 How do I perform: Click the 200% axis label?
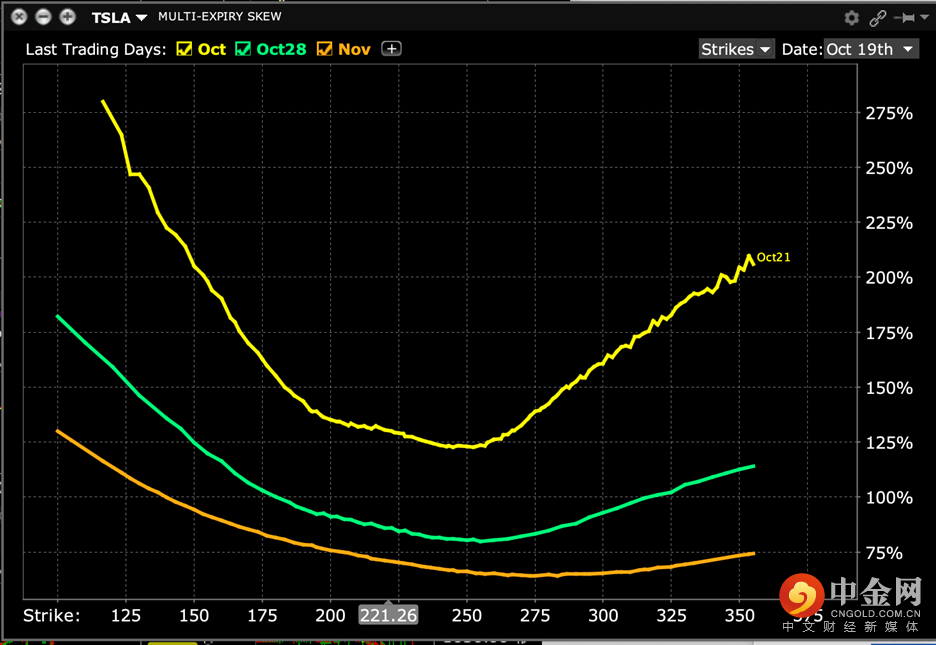coord(889,278)
